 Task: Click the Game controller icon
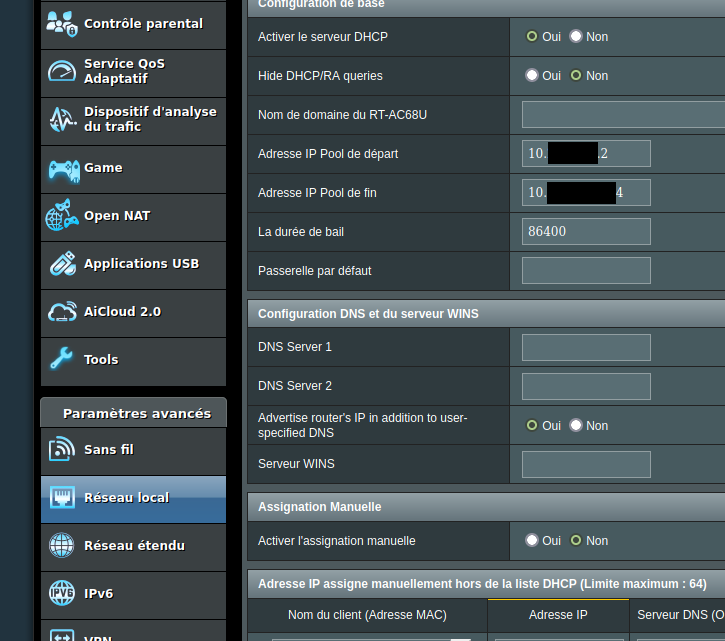pos(64,170)
